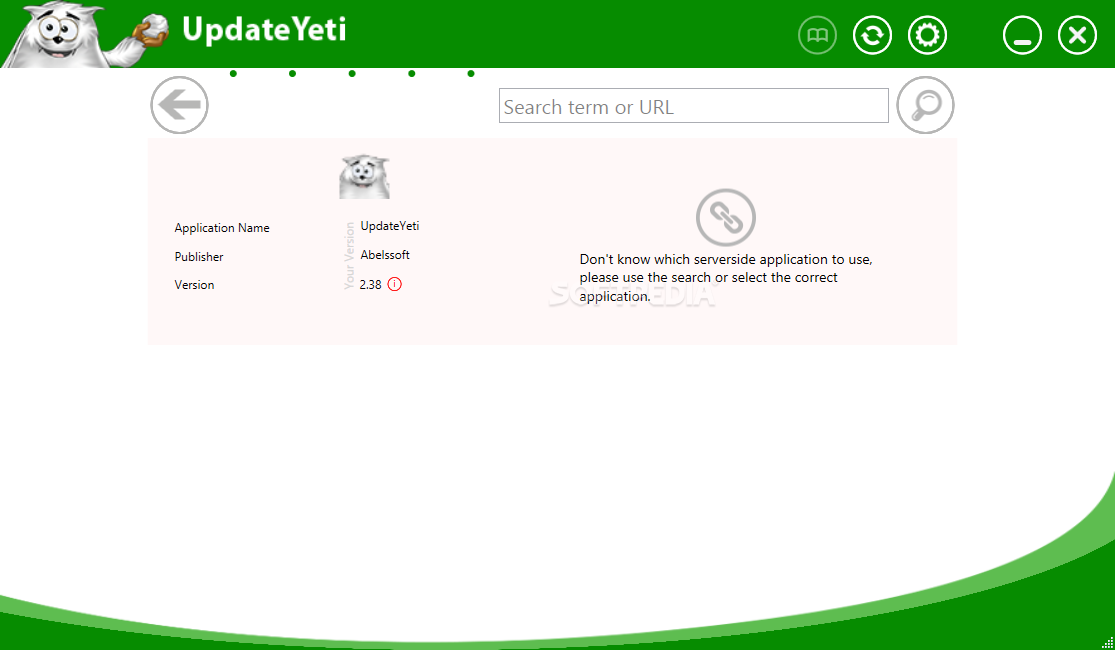Viewport: 1115px width, 650px height.
Task: Click the window resize grip
Action: [x=1106, y=642]
